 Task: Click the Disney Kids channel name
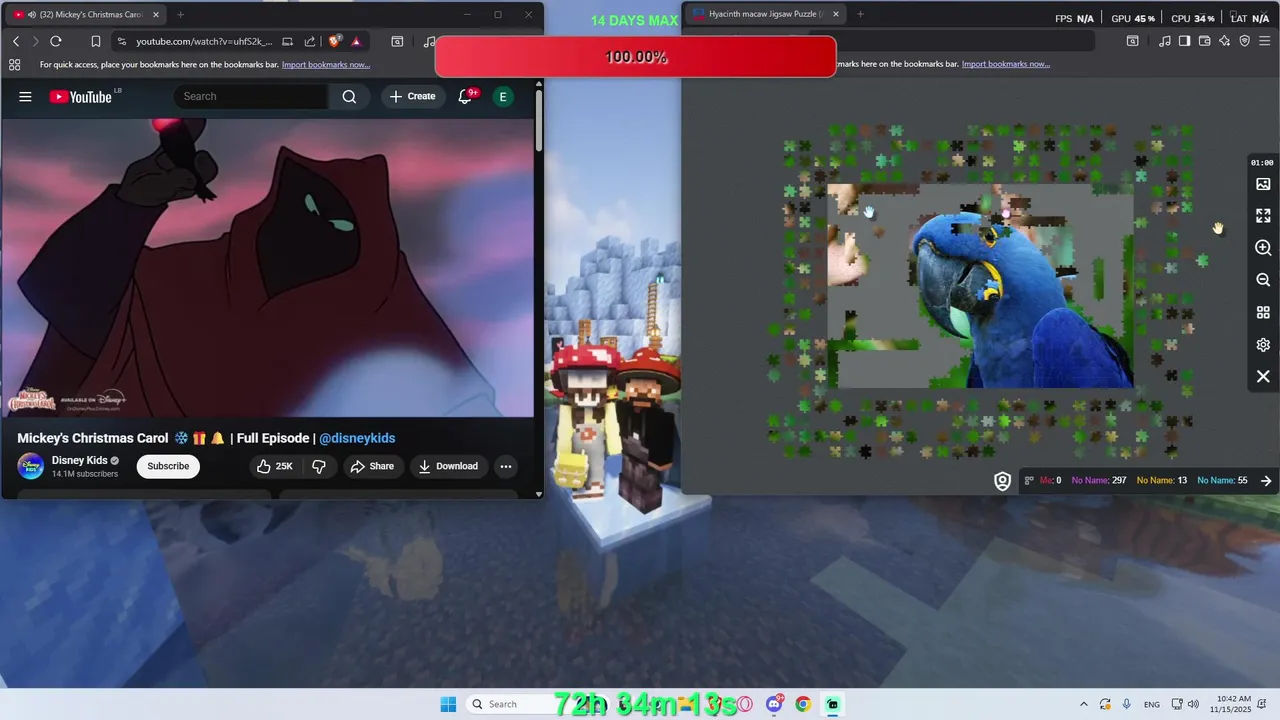(x=80, y=460)
